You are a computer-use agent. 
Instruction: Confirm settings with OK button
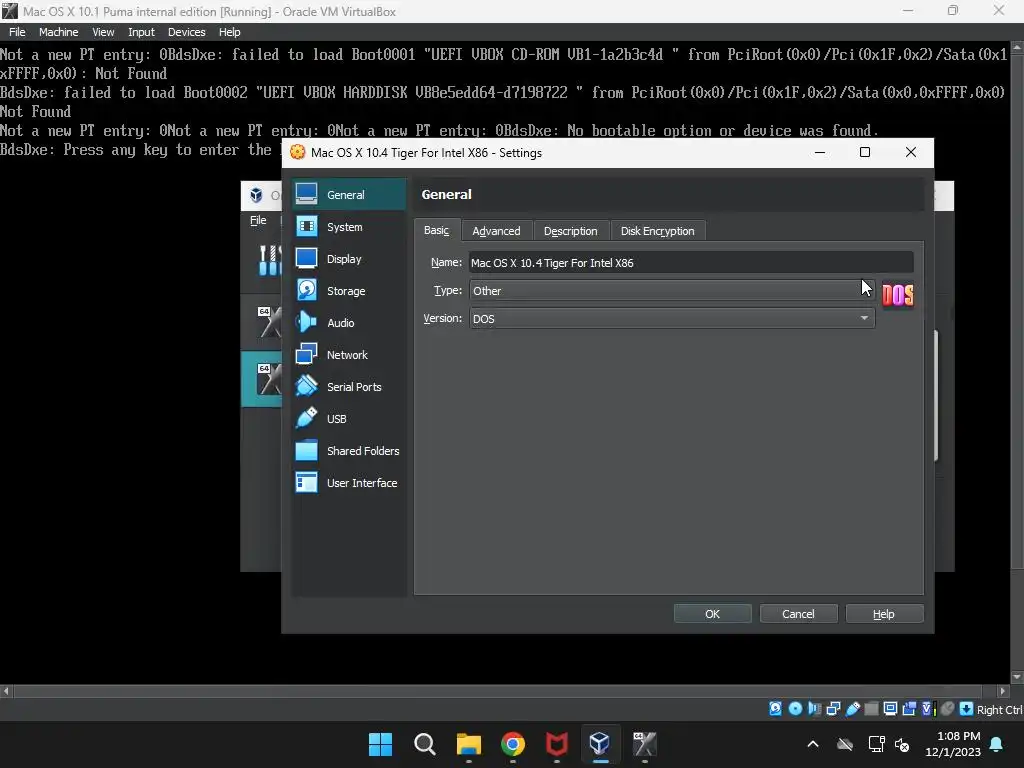click(712, 614)
